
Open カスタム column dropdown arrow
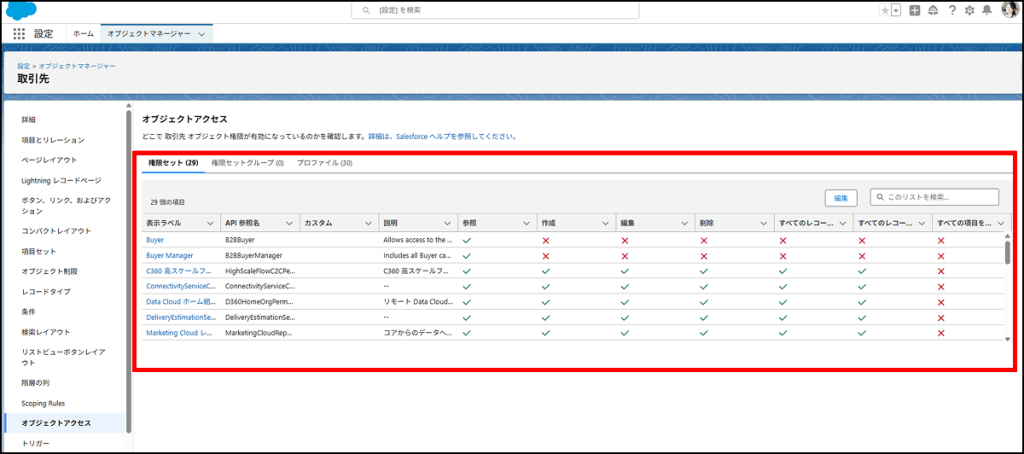click(x=368, y=223)
